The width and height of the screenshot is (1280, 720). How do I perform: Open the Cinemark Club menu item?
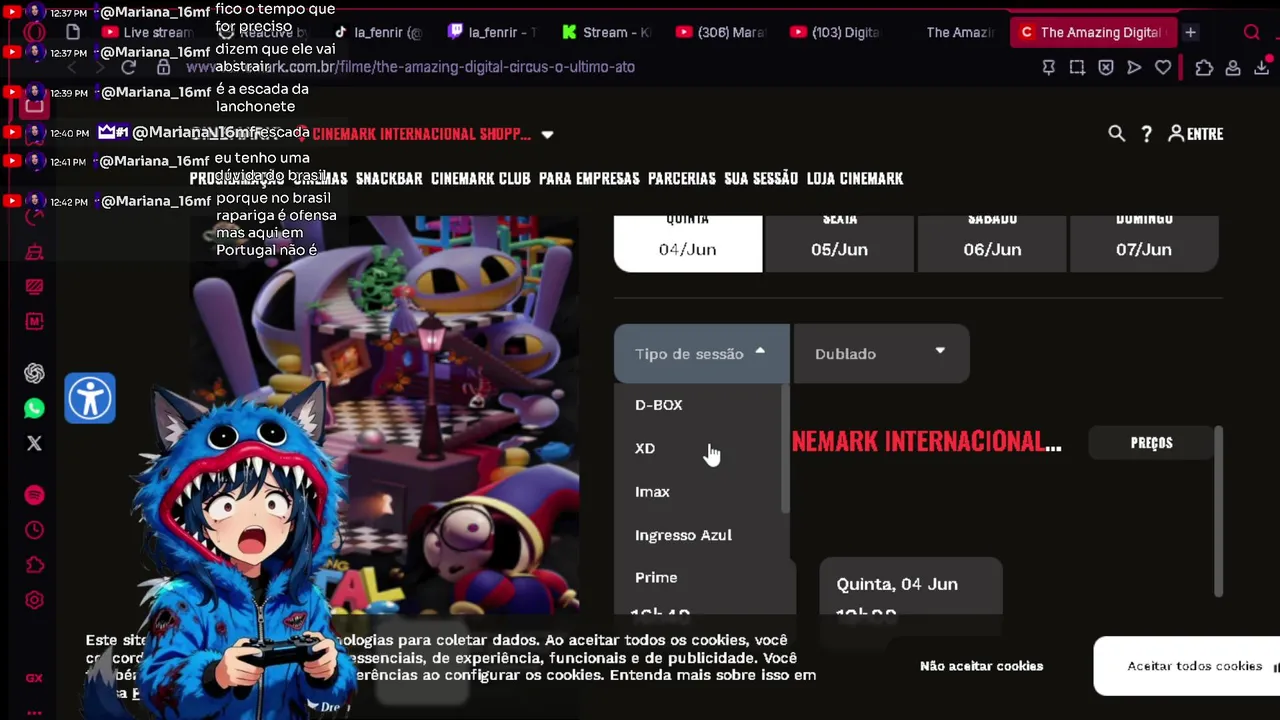pyautogui.click(x=480, y=179)
